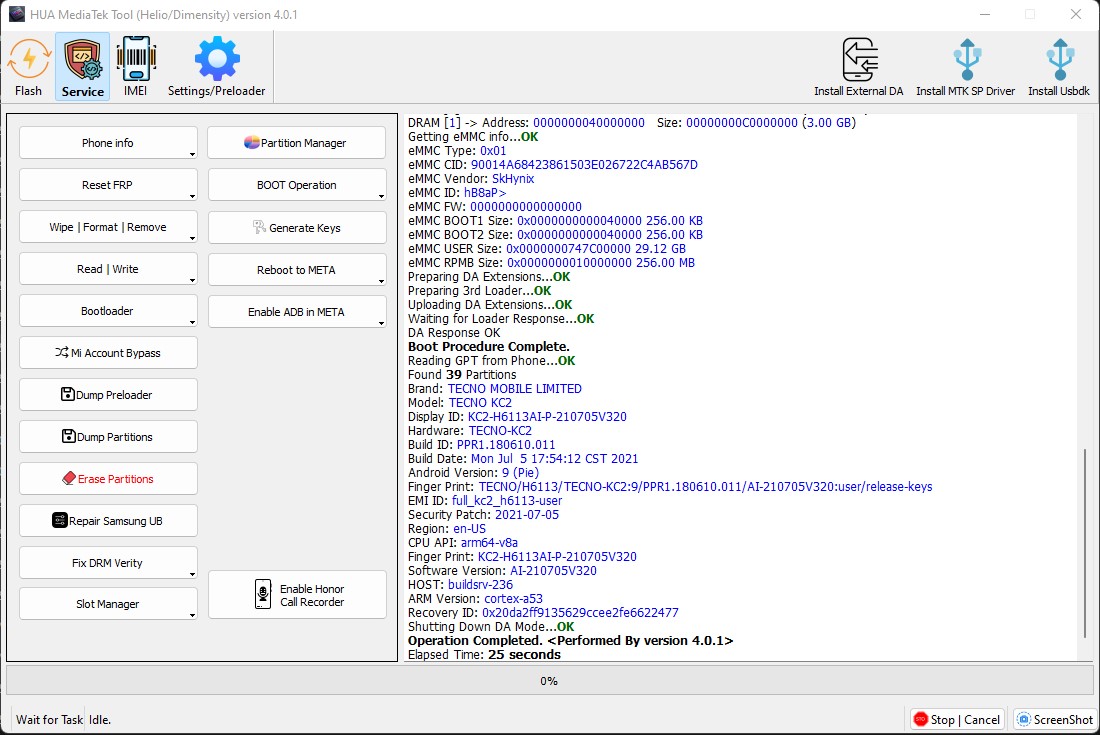Click the Reset FRP button
Viewport: 1100px width, 735px height.
(x=108, y=185)
